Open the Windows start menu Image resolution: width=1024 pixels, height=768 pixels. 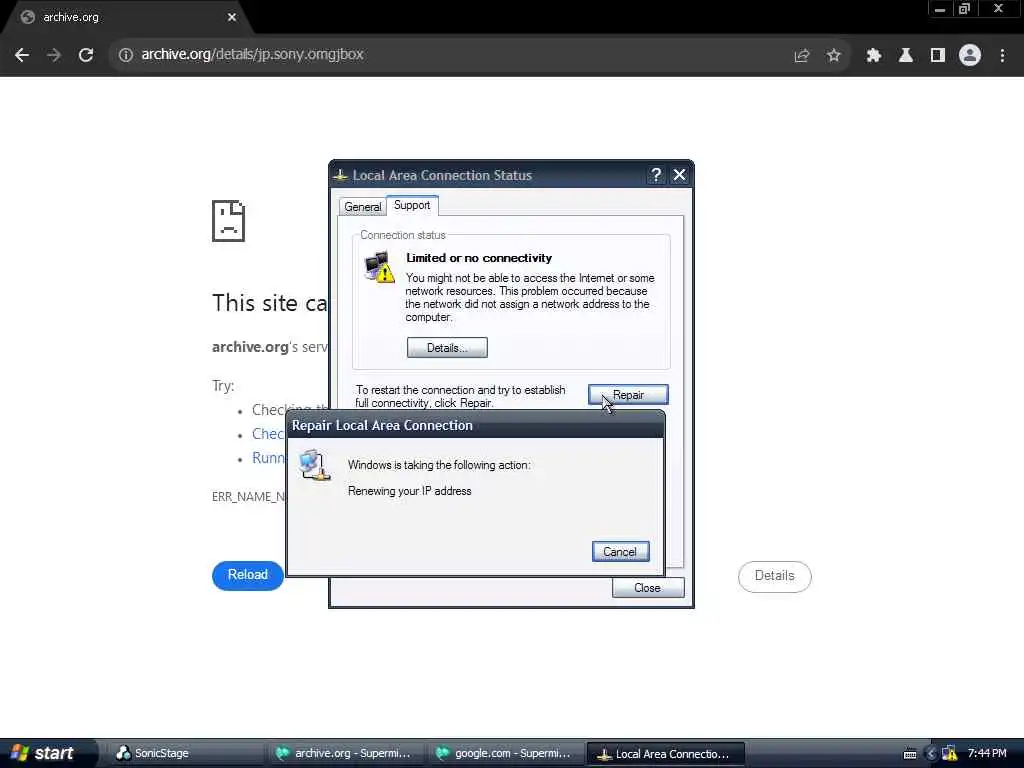click(x=47, y=753)
